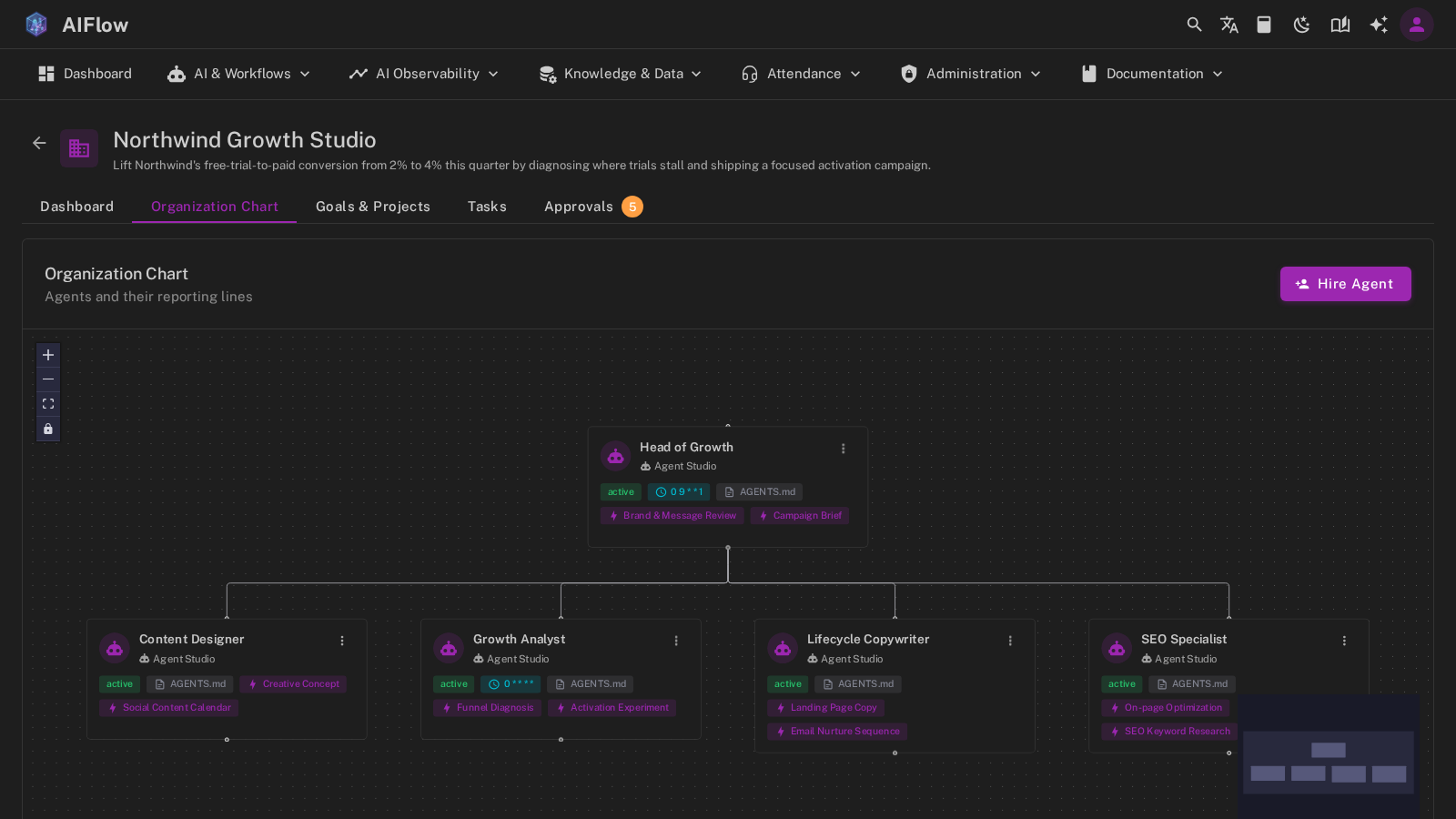Select the Organization Chart tab
This screenshot has height=819, width=1456.
click(215, 207)
